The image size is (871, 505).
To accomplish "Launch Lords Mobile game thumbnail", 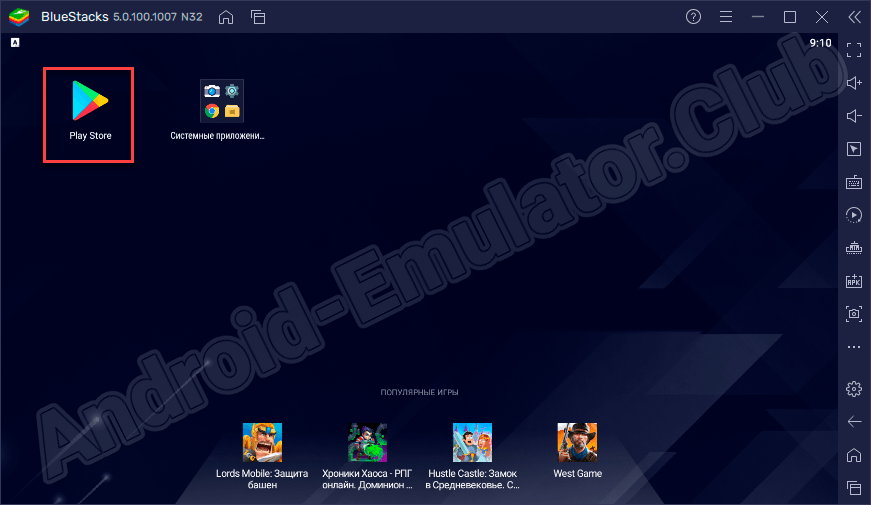I will [262, 442].
